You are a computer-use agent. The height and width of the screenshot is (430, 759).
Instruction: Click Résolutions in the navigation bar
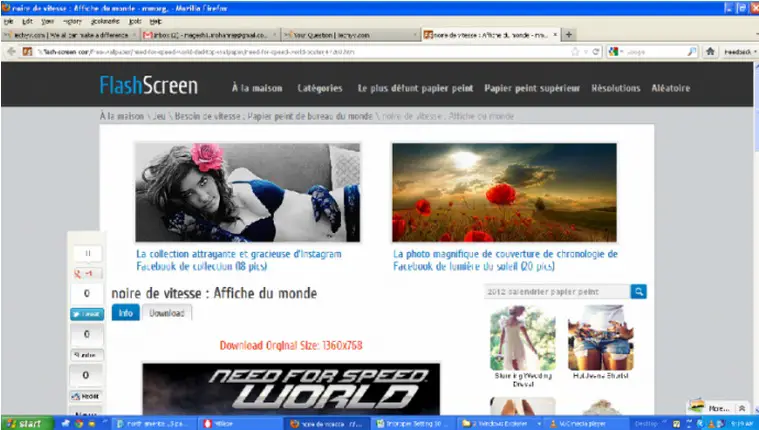click(616, 88)
